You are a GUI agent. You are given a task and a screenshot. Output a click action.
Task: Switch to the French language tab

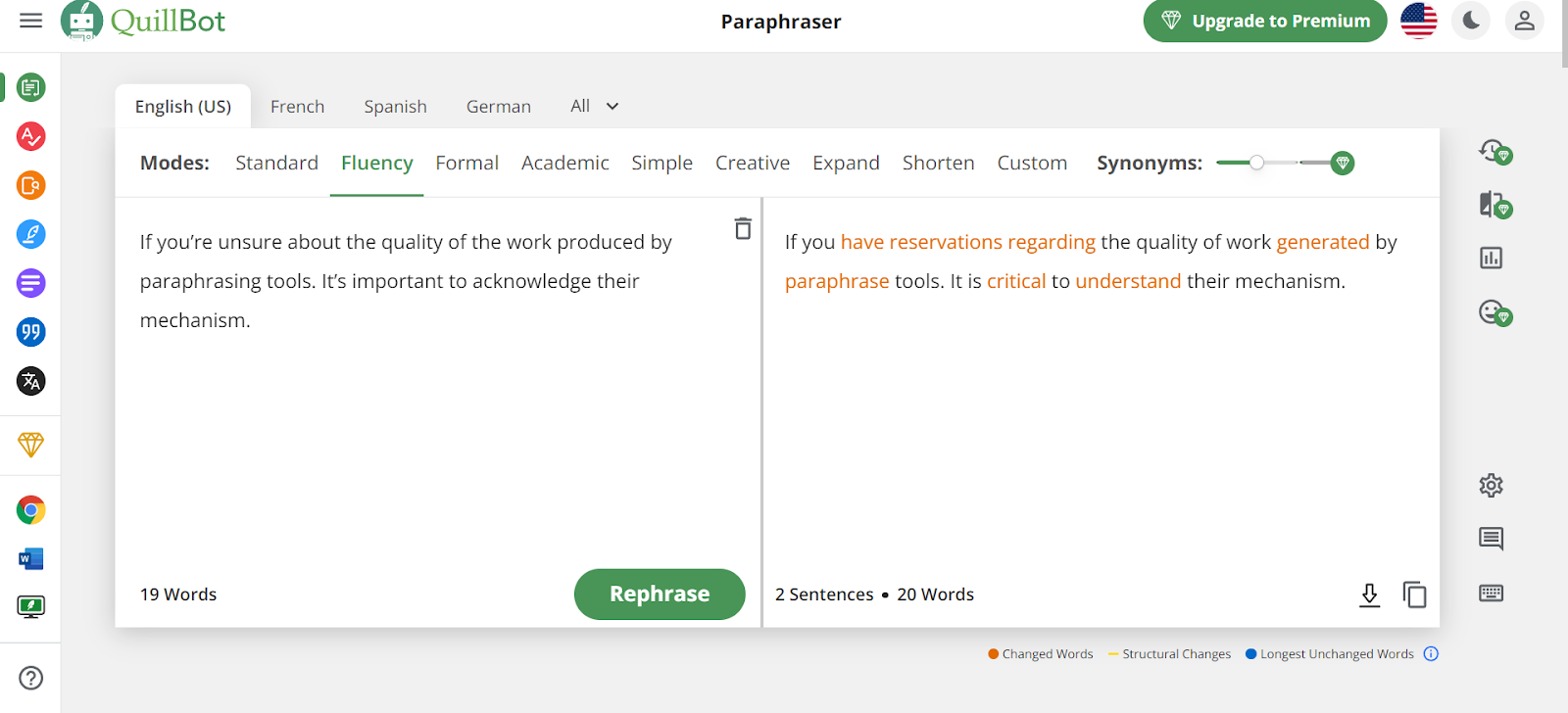(x=297, y=106)
